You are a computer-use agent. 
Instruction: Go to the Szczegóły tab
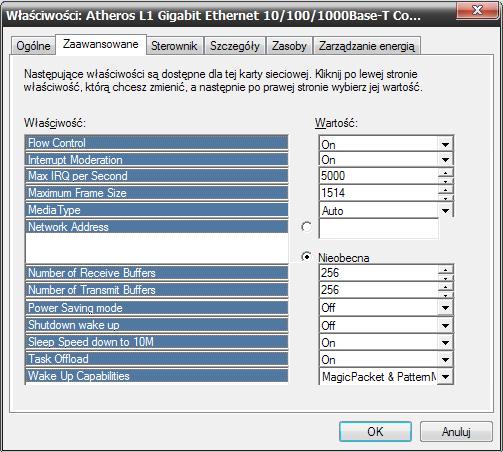click(x=235, y=46)
